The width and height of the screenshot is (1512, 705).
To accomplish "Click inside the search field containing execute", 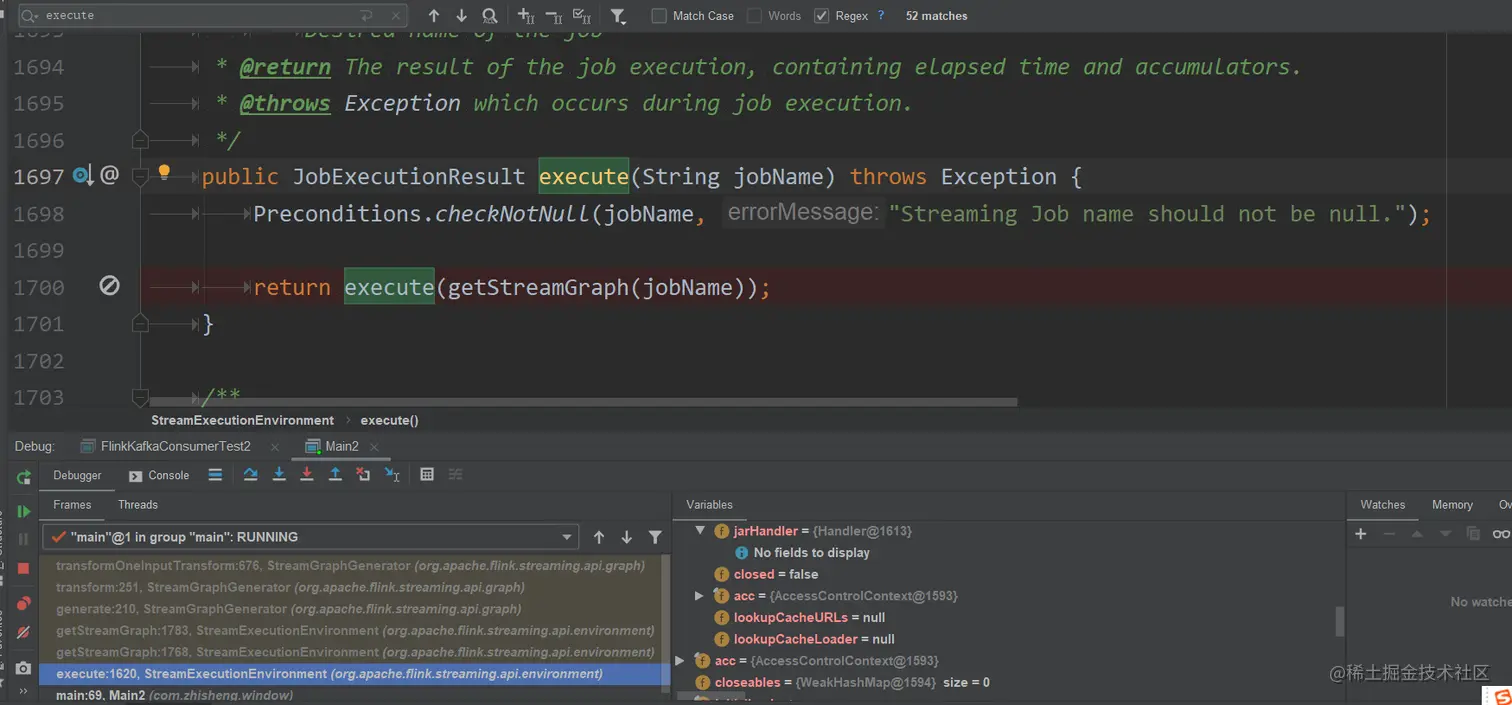I will (x=190, y=16).
